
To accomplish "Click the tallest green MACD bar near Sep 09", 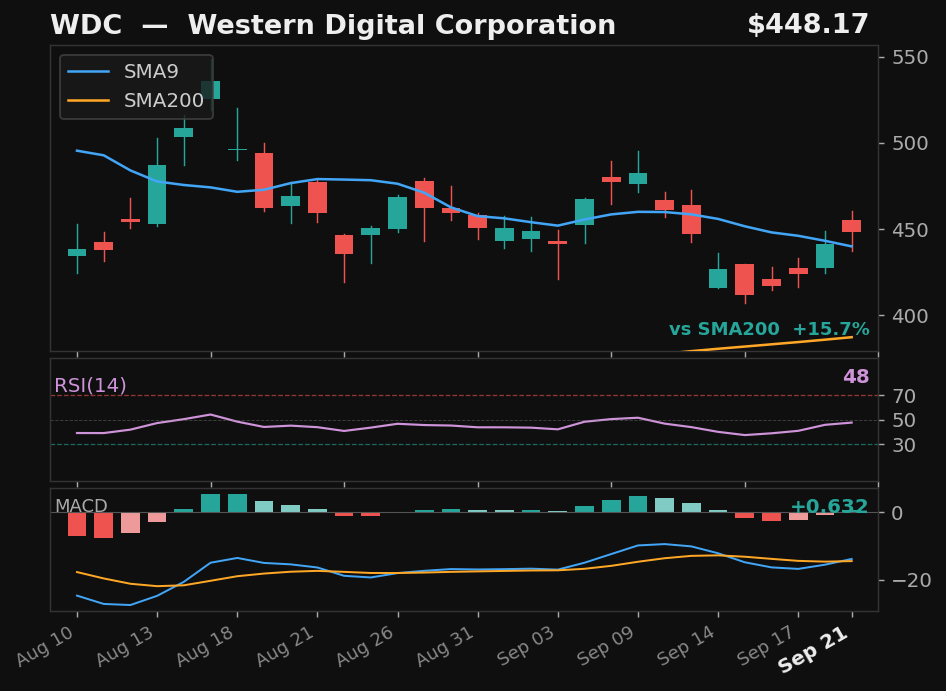I will [x=638, y=505].
